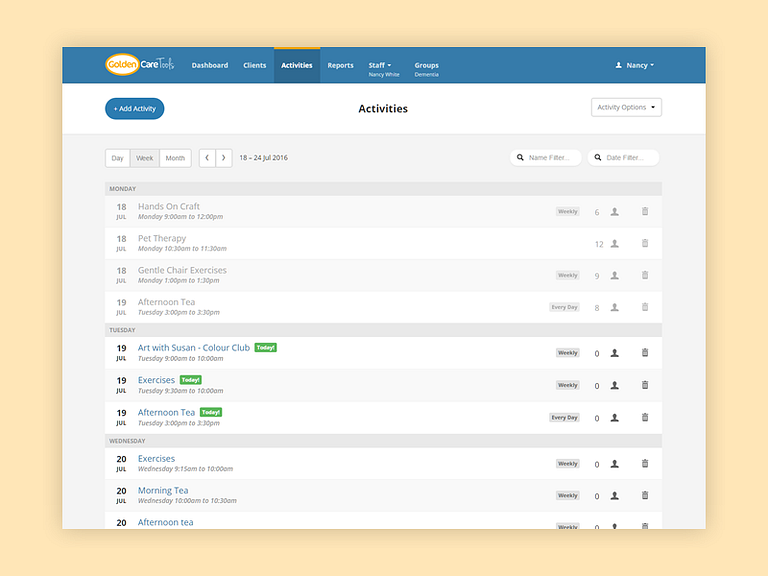Screen dimensions: 768x576
Task: Open the Reports section
Action: 340,65
